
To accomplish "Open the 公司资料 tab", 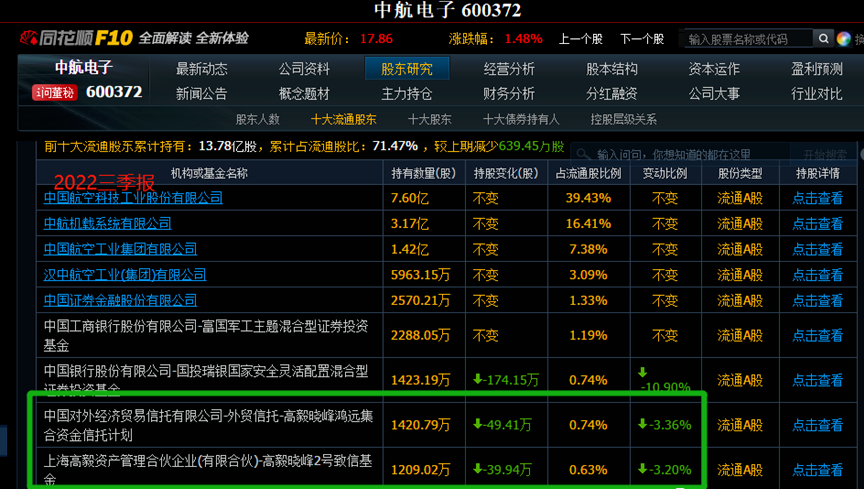I will pos(304,69).
